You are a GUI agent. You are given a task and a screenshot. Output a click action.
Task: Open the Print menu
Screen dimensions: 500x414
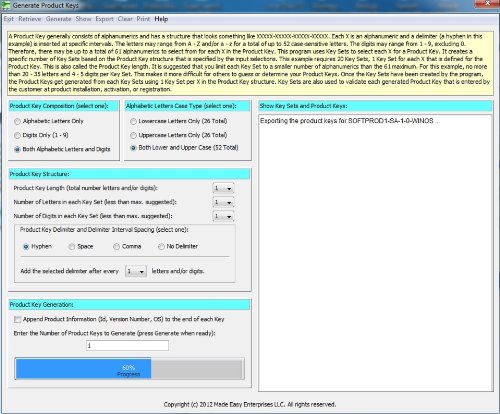143,19
